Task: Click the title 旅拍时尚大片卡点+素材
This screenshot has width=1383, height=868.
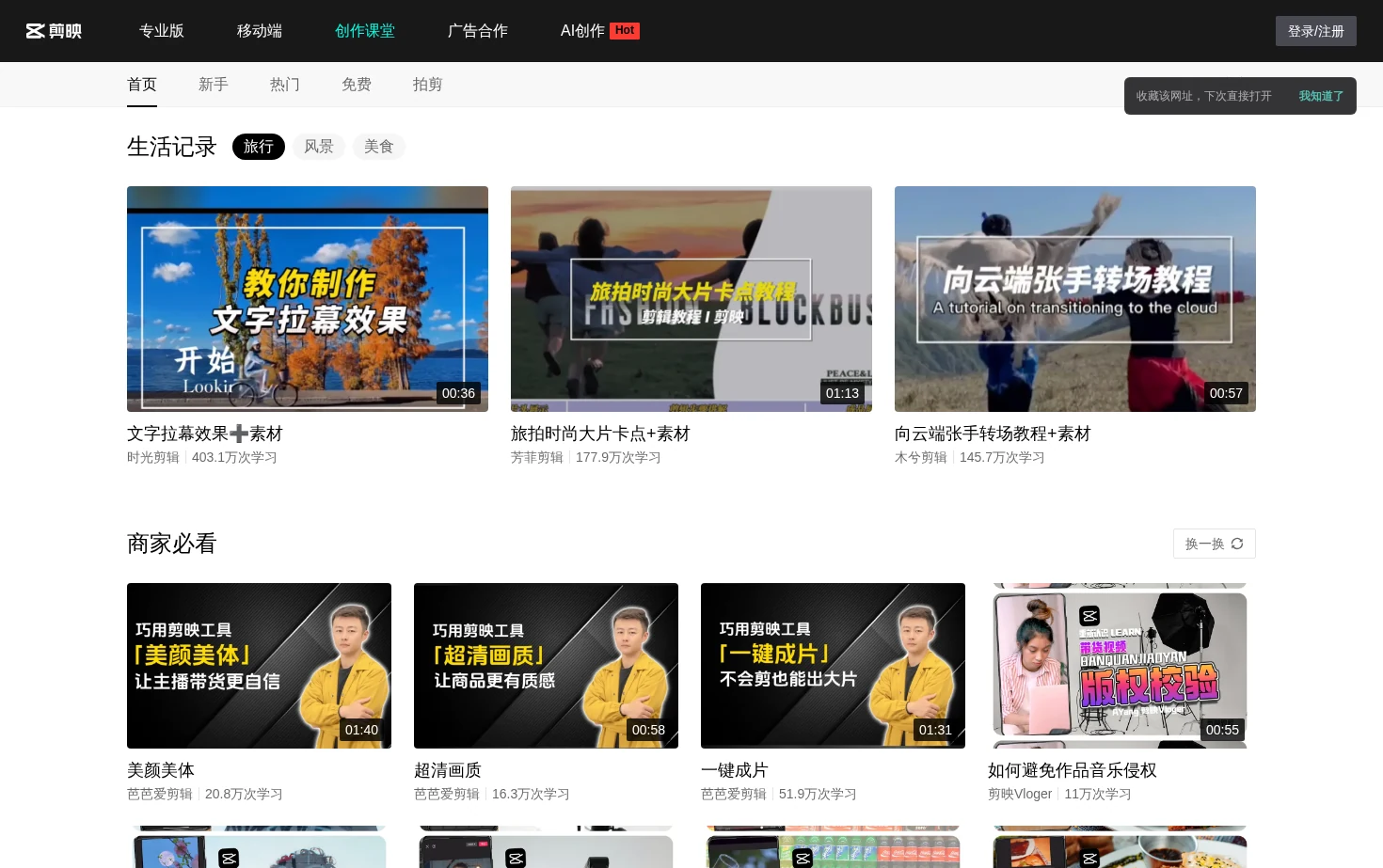Action: [600, 434]
